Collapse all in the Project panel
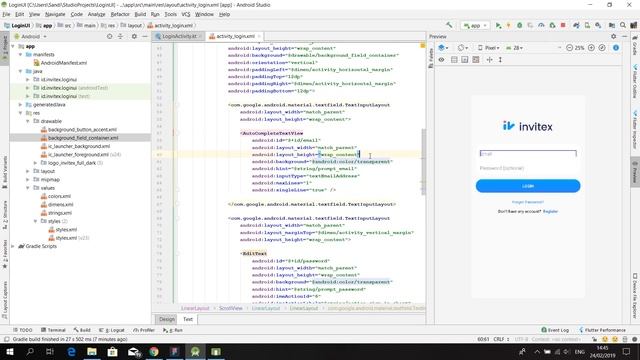This screenshot has width=640, height=360. point(120,36)
